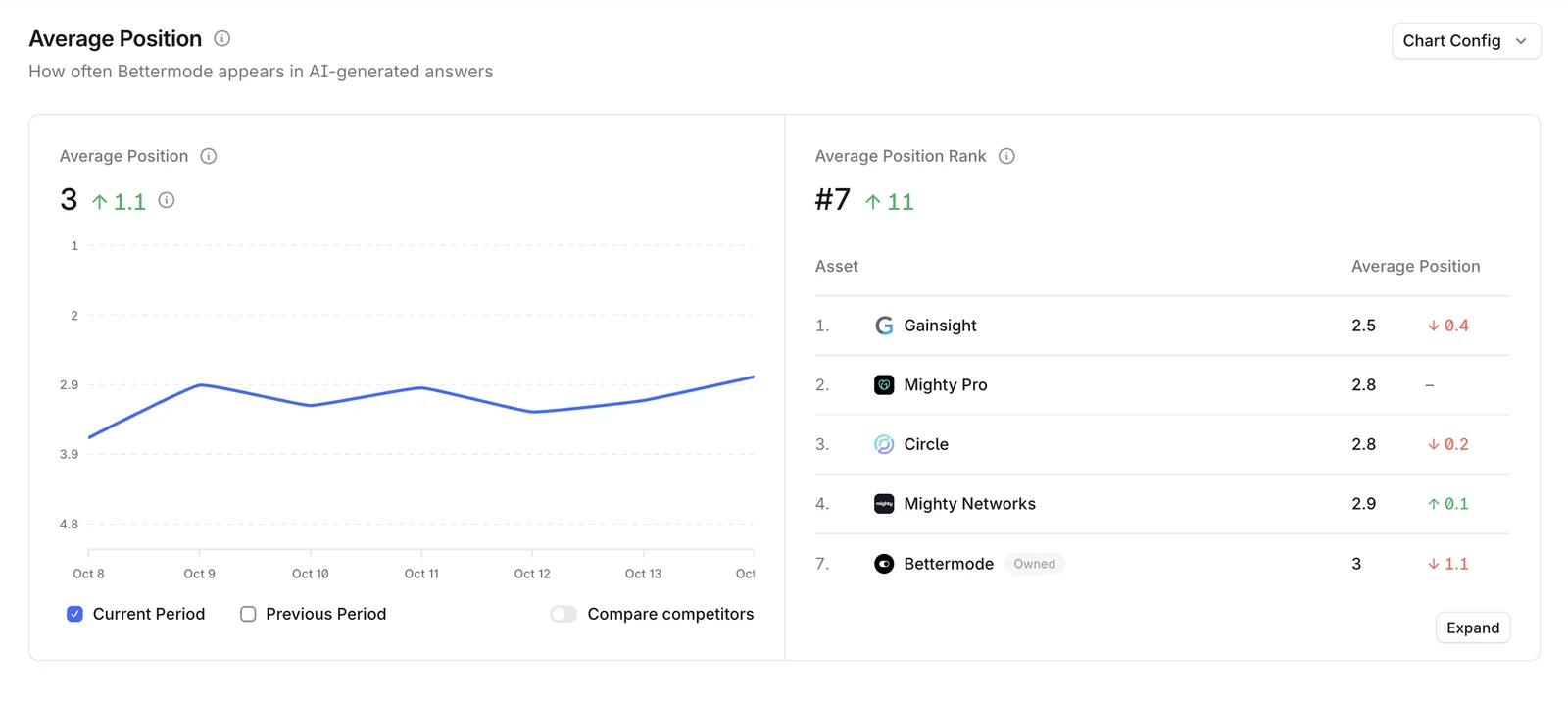Click the #7 rank value
This screenshot has height=703, width=1568.
(x=833, y=200)
